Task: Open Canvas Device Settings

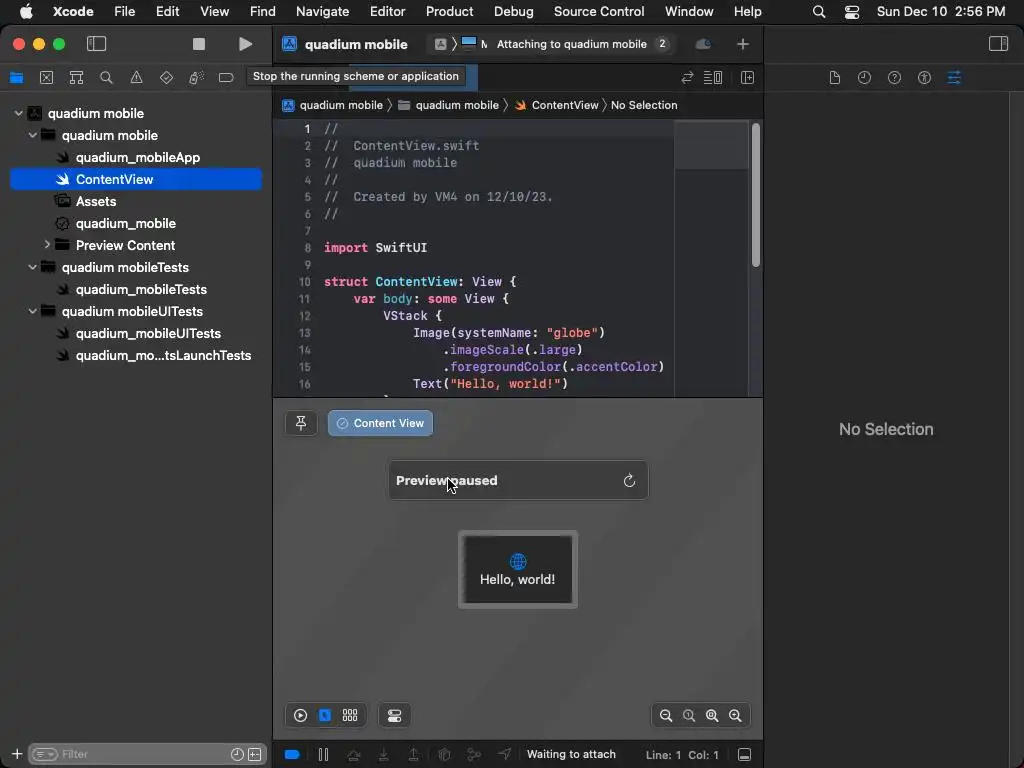Action: point(394,716)
